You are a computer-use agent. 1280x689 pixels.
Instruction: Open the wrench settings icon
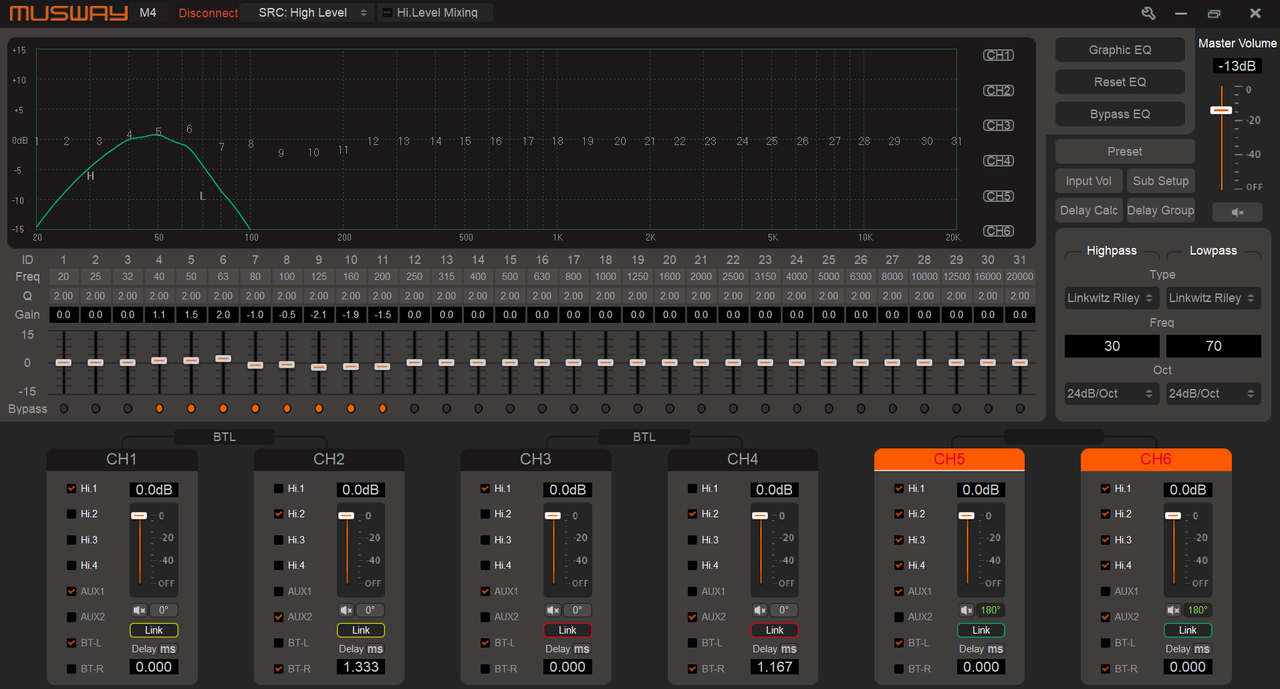pyautogui.click(x=1148, y=13)
